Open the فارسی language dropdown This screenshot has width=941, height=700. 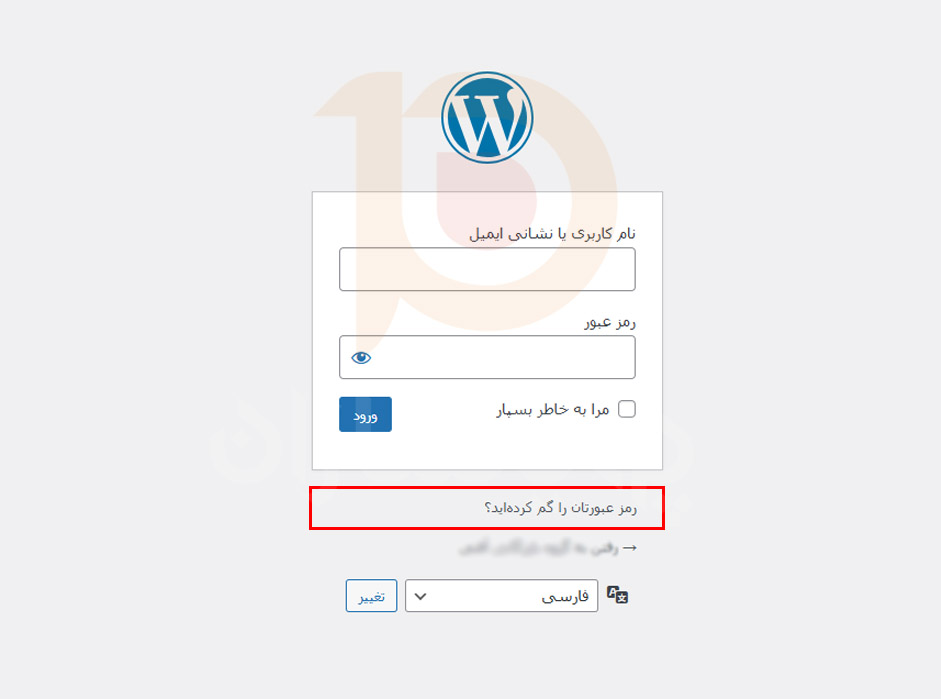point(501,596)
